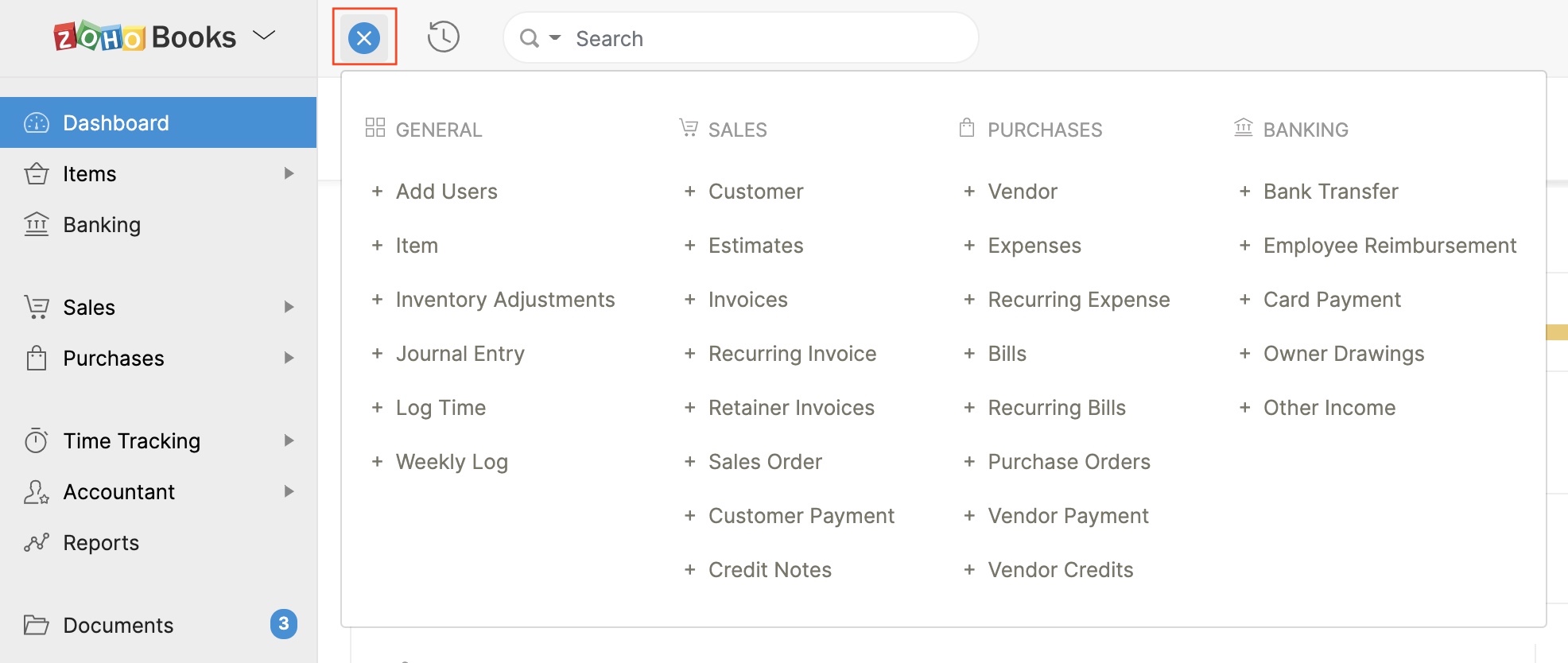The width and height of the screenshot is (1568, 663).
Task: Open the search filter dropdown arrow
Action: point(555,38)
